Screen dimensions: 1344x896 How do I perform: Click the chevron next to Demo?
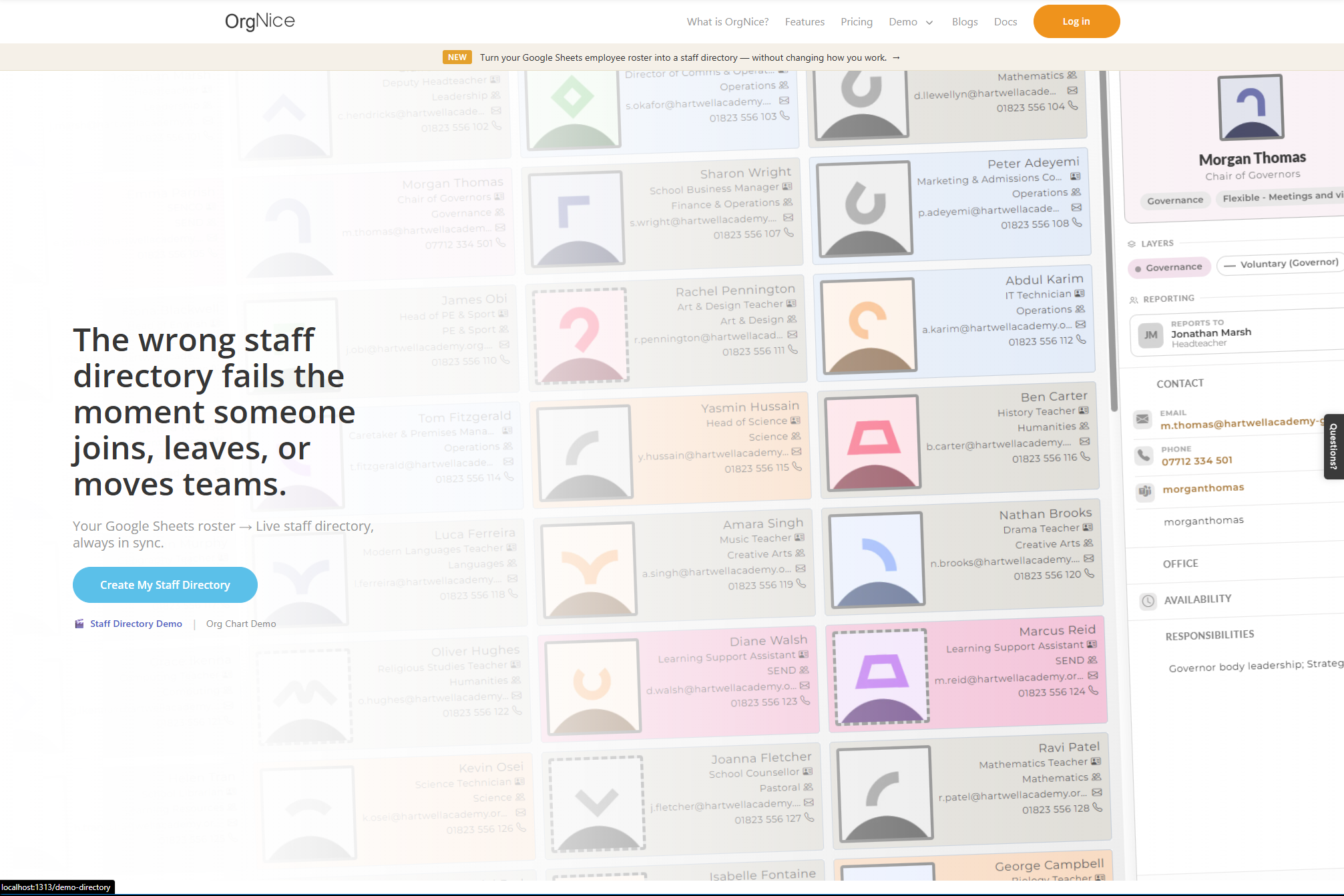(929, 23)
